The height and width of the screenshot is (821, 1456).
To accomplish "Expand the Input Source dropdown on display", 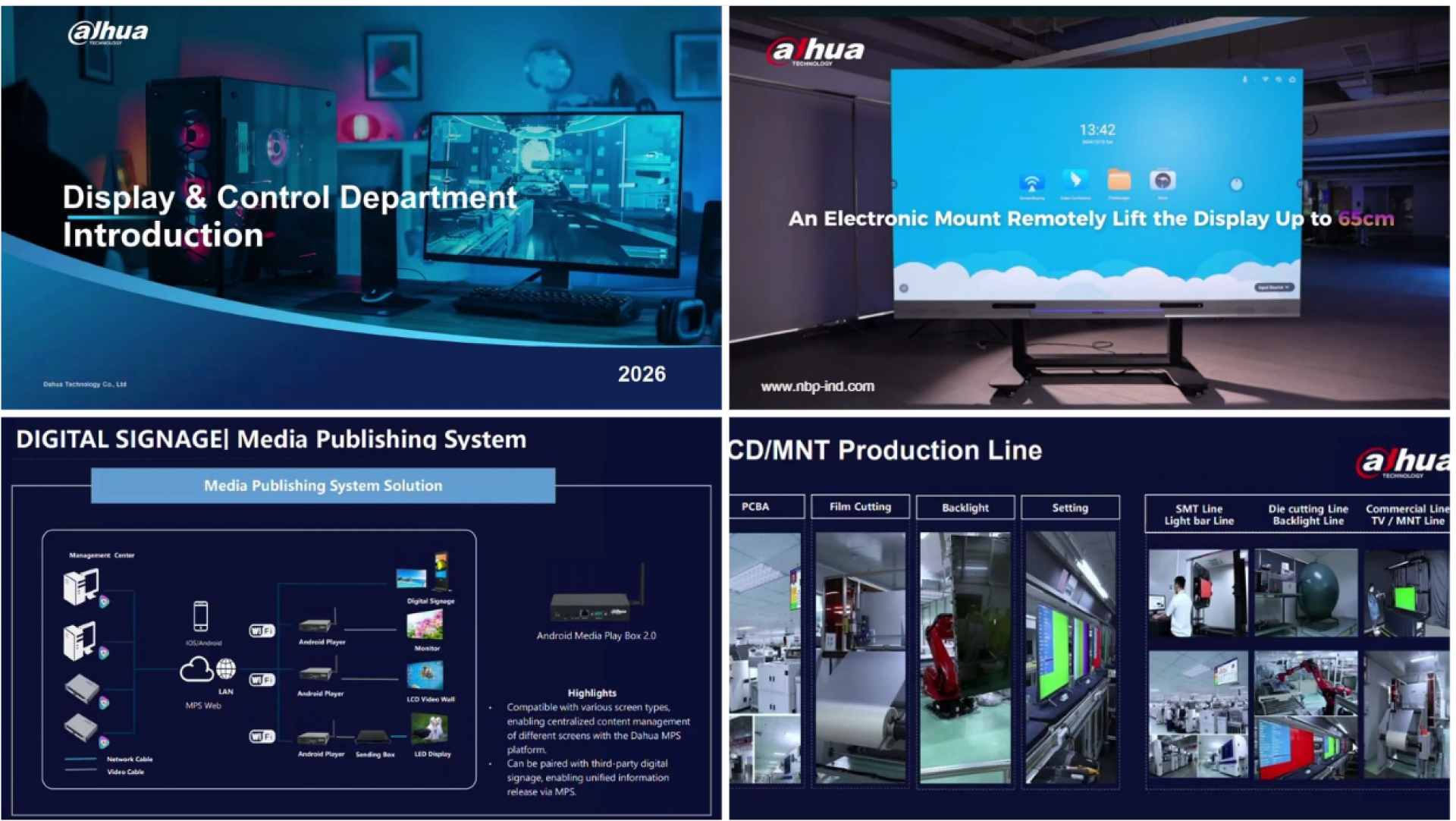I will tap(1273, 288).
